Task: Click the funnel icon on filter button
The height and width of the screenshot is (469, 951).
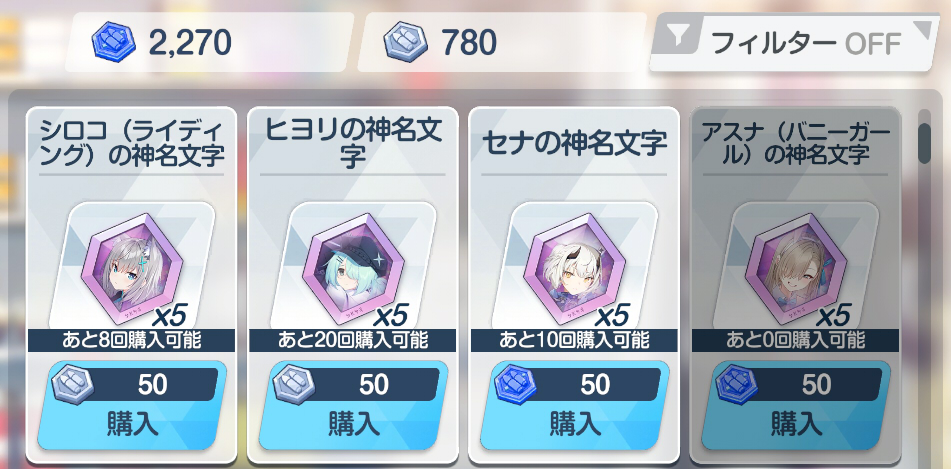Action: [x=679, y=38]
